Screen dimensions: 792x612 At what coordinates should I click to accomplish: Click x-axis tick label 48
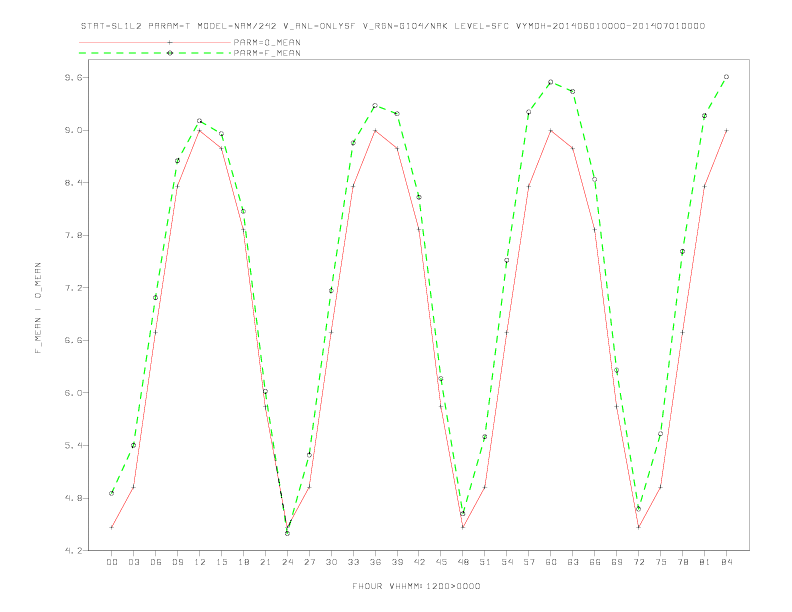point(463,562)
